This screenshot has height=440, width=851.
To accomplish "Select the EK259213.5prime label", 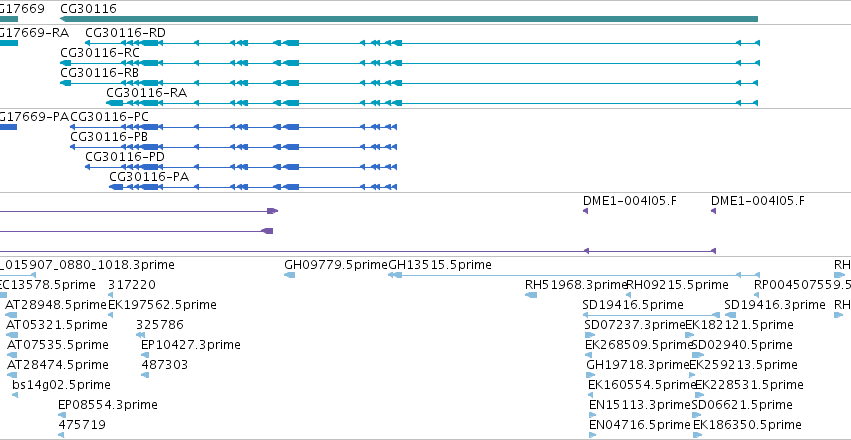I will [743, 365].
